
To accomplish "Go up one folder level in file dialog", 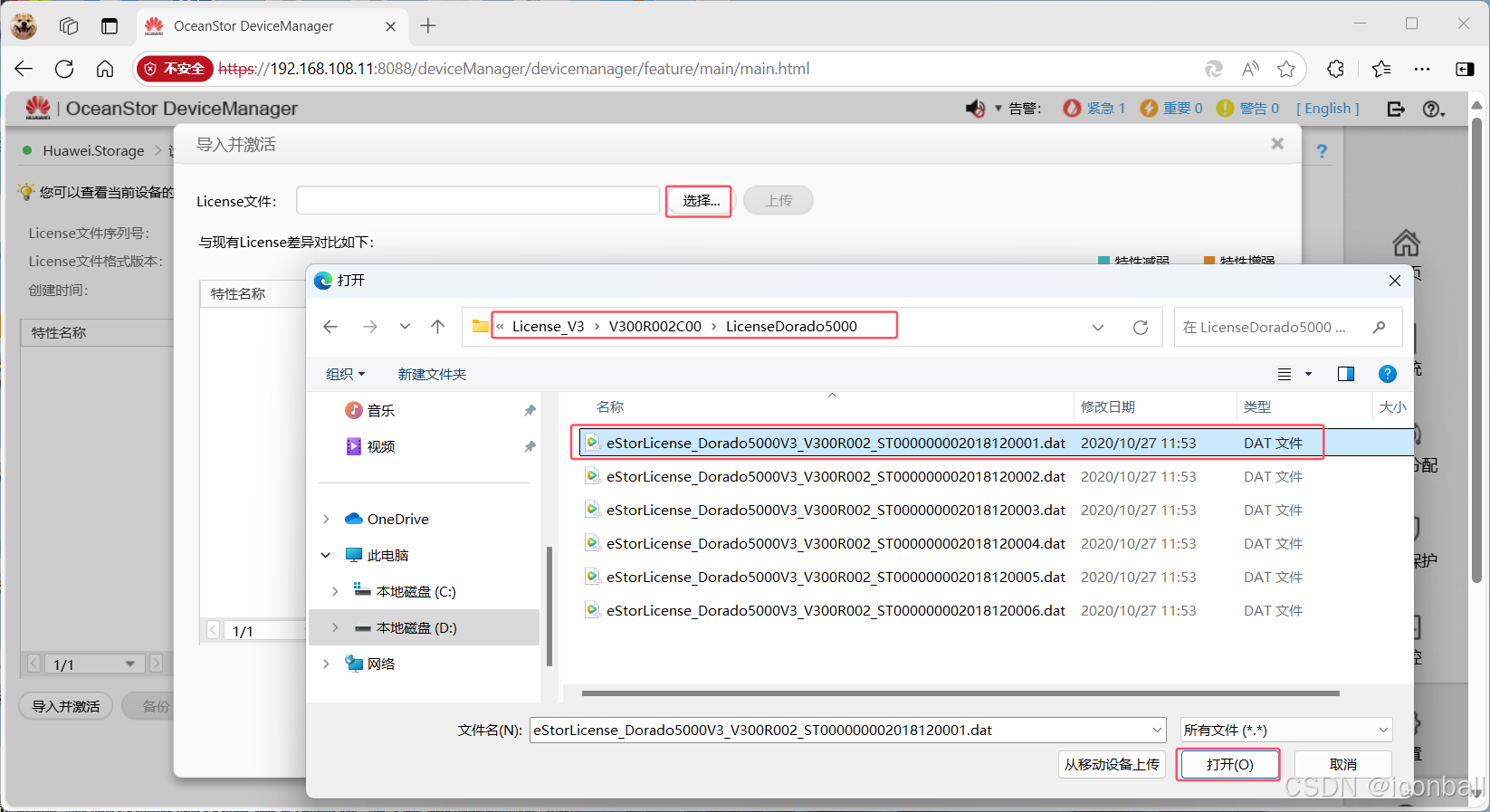I will tap(438, 327).
